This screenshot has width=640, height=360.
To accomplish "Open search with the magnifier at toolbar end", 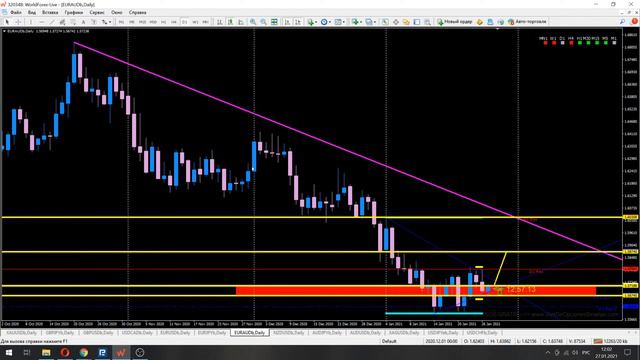I will [622, 22].
